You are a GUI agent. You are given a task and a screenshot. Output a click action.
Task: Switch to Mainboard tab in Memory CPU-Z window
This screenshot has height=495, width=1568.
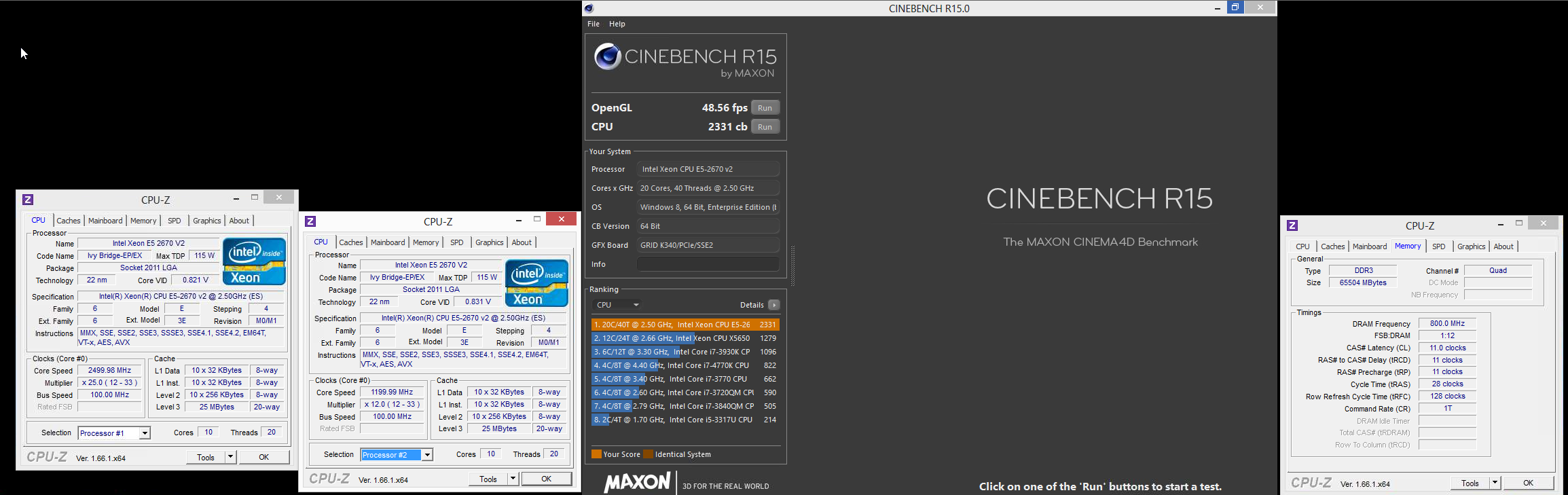1370,246
